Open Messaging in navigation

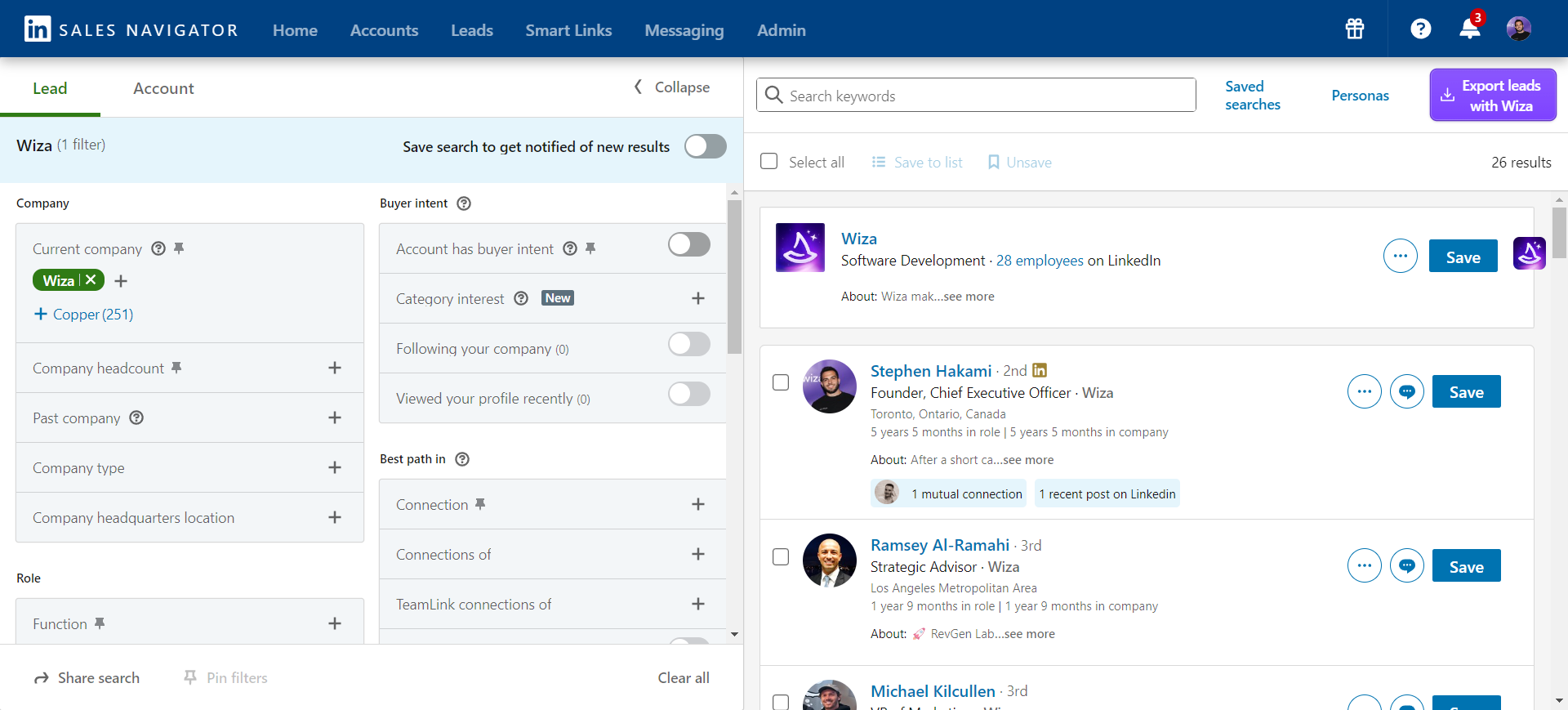click(x=684, y=30)
